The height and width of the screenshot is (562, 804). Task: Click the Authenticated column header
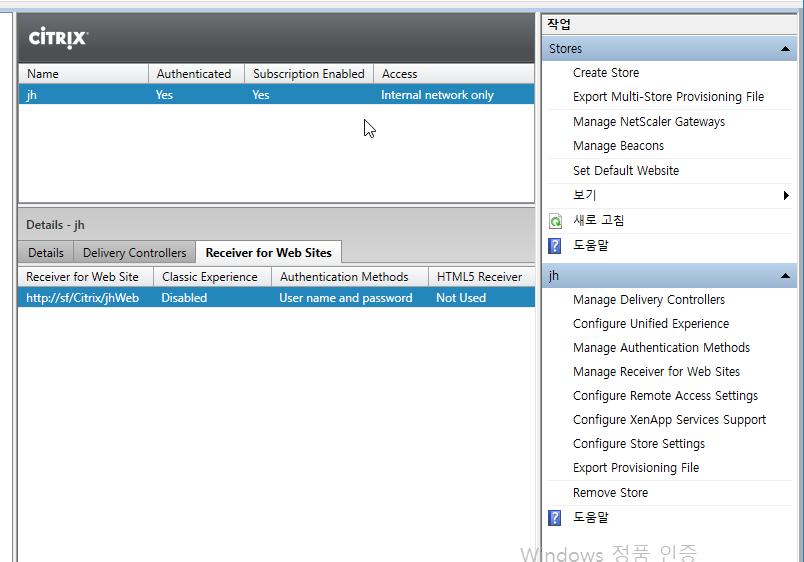[196, 74]
